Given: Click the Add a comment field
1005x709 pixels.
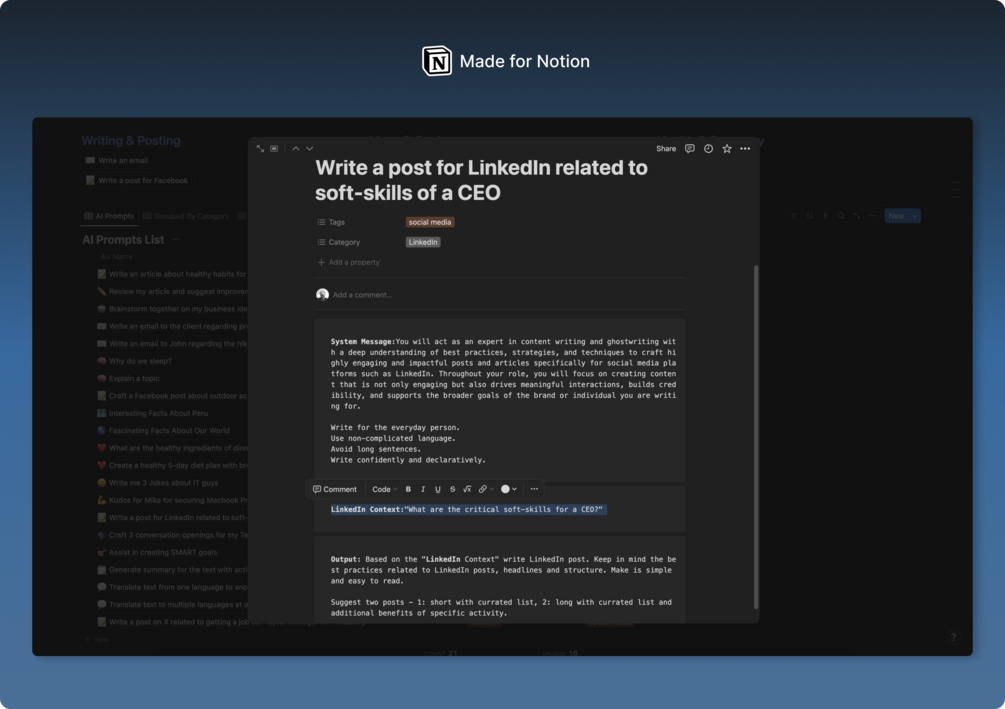Looking at the screenshot, I should [x=362, y=295].
